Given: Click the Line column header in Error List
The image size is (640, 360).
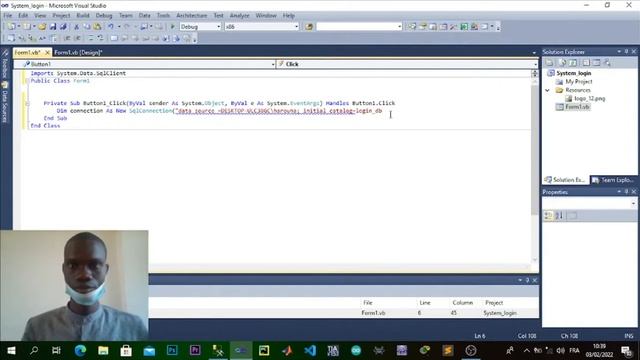Looking at the screenshot, I should point(425,302).
